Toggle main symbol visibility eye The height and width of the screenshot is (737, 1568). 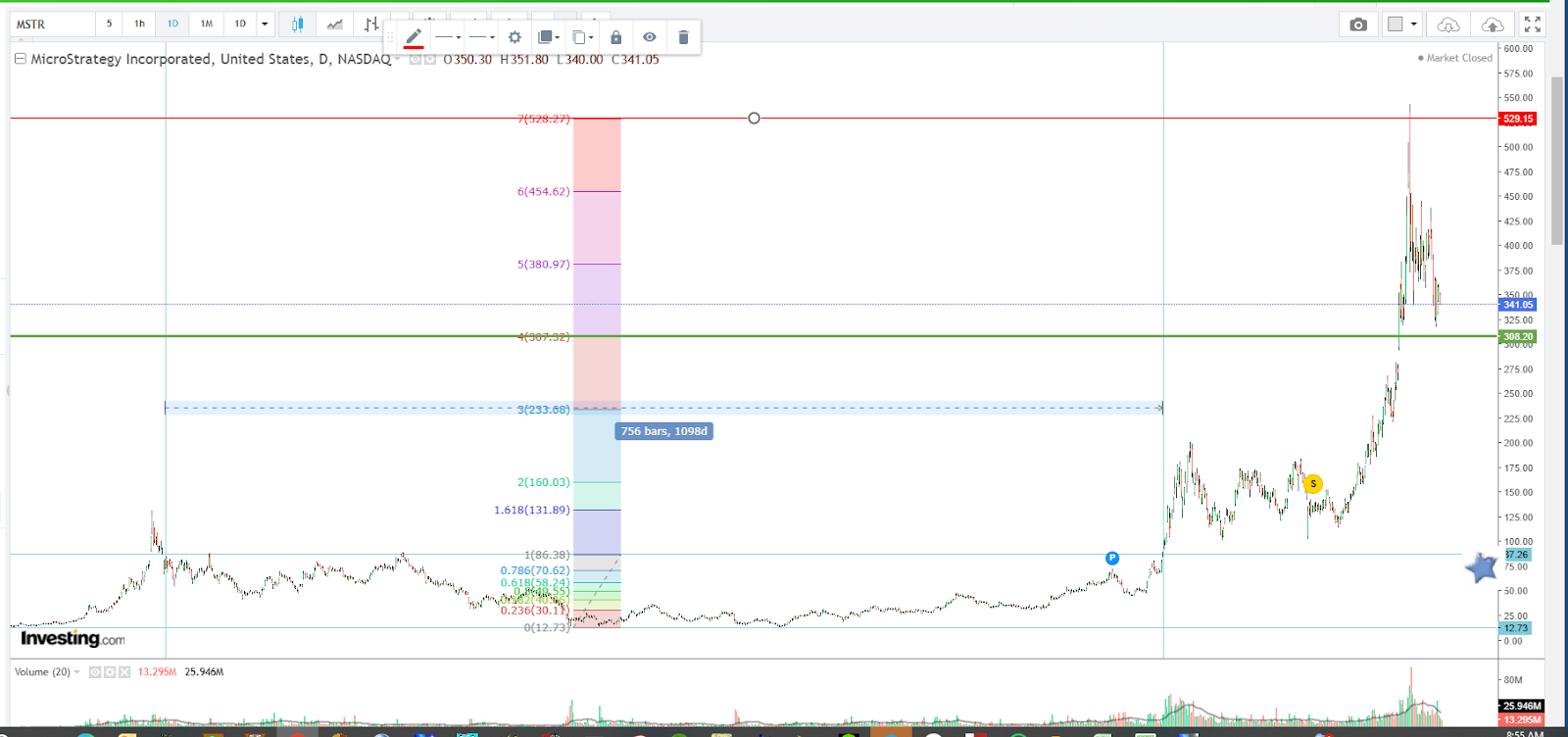(416, 60)
